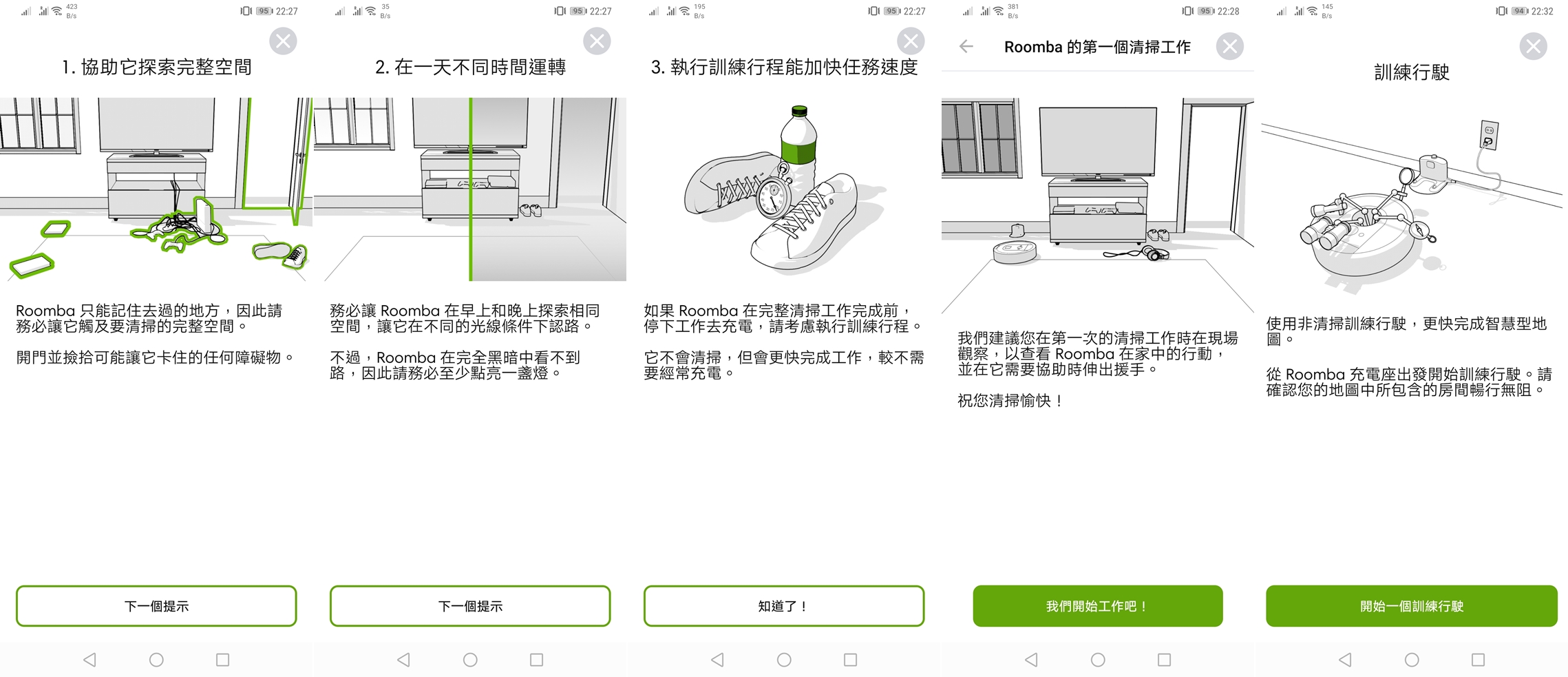Tap Android home key on first screen
The height and width of the screenshot is (677, 1568).
click(156, 660)
